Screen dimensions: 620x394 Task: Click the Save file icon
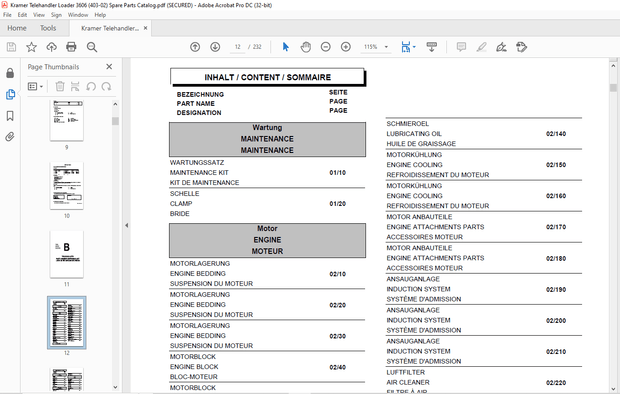point(11,47)
